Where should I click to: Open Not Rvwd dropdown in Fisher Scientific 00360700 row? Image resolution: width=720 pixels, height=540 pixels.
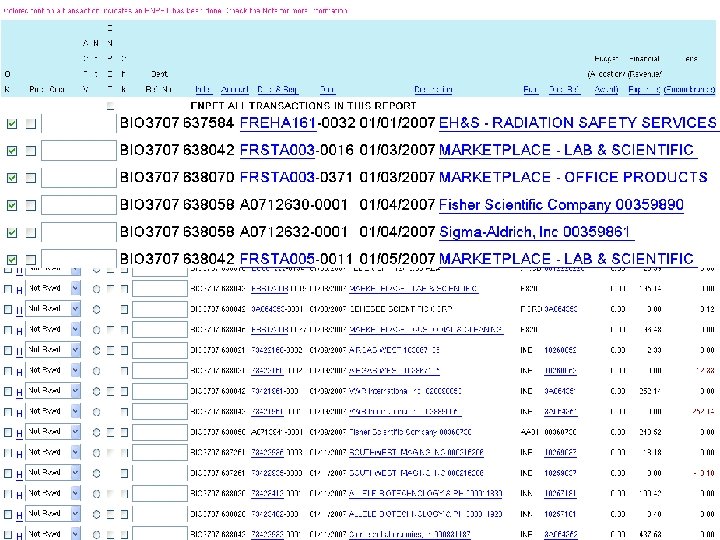(x=53, y=432)
